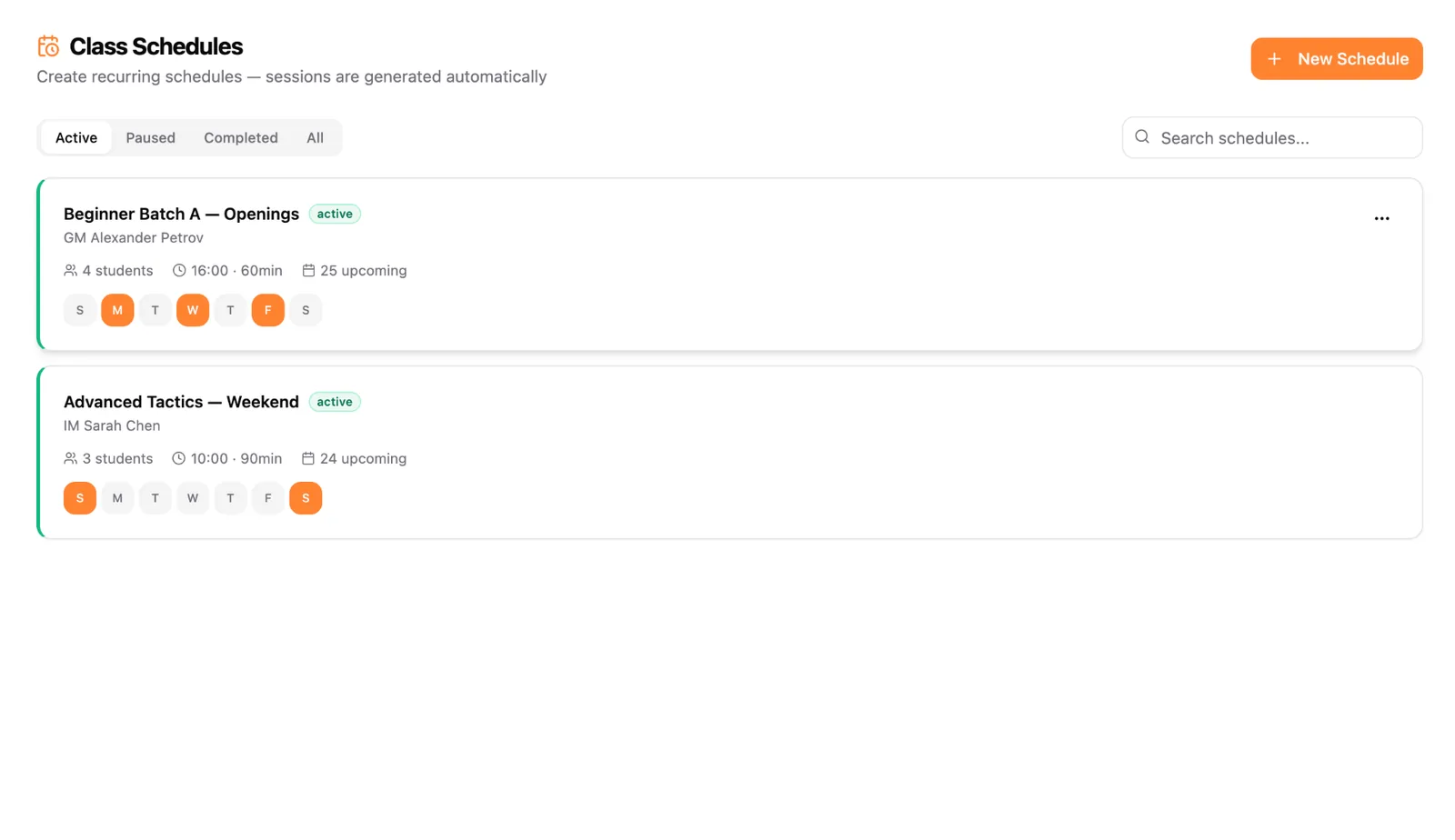Open the three-dot menu for Beginner Batch A
Viewport: 1455px width, 840px height.
pos(1381,218)
